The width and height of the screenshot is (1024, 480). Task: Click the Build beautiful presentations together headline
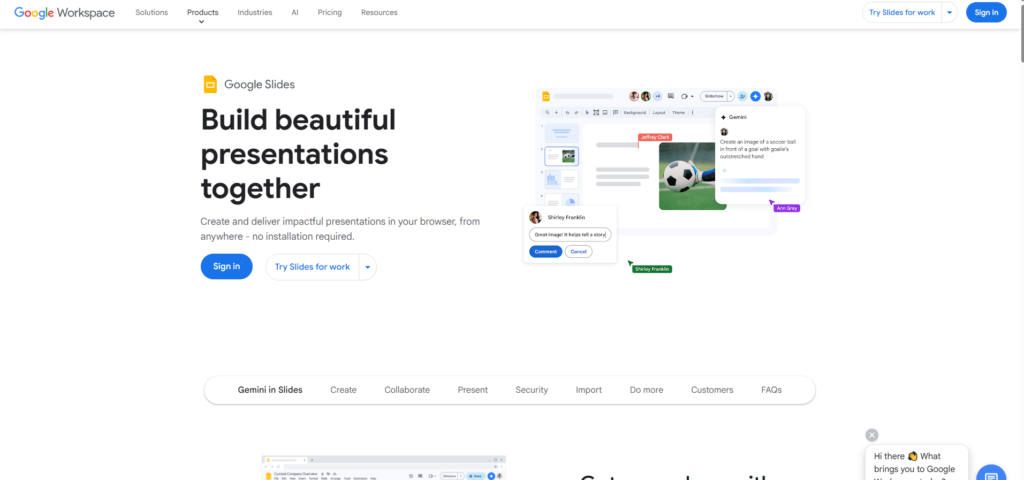[298, 154]
